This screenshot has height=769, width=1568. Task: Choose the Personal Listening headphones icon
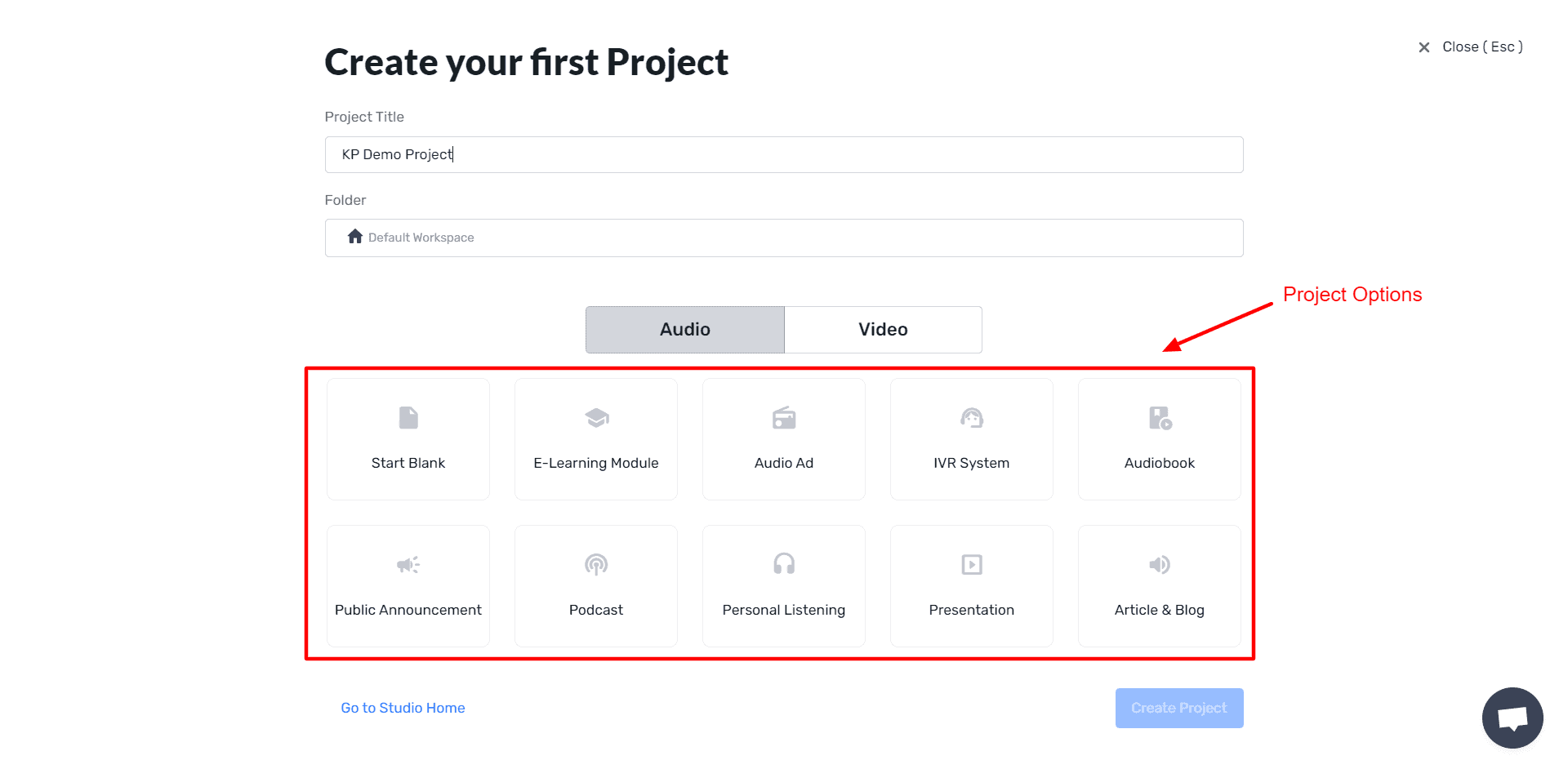pyautogui.click(x=784, y=564)
